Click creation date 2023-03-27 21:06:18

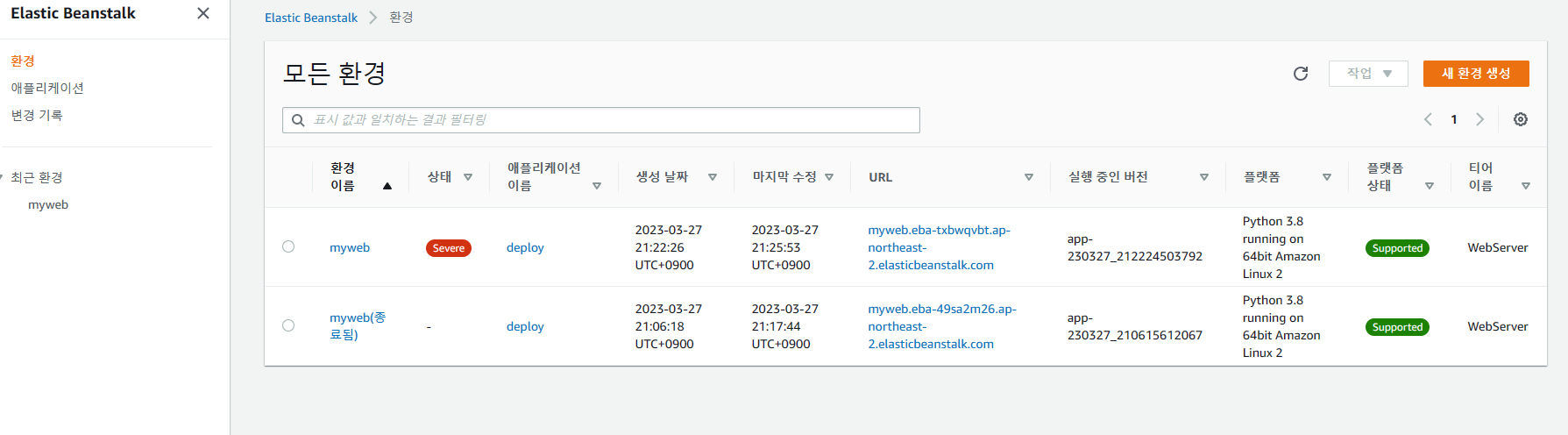[669, 326]
